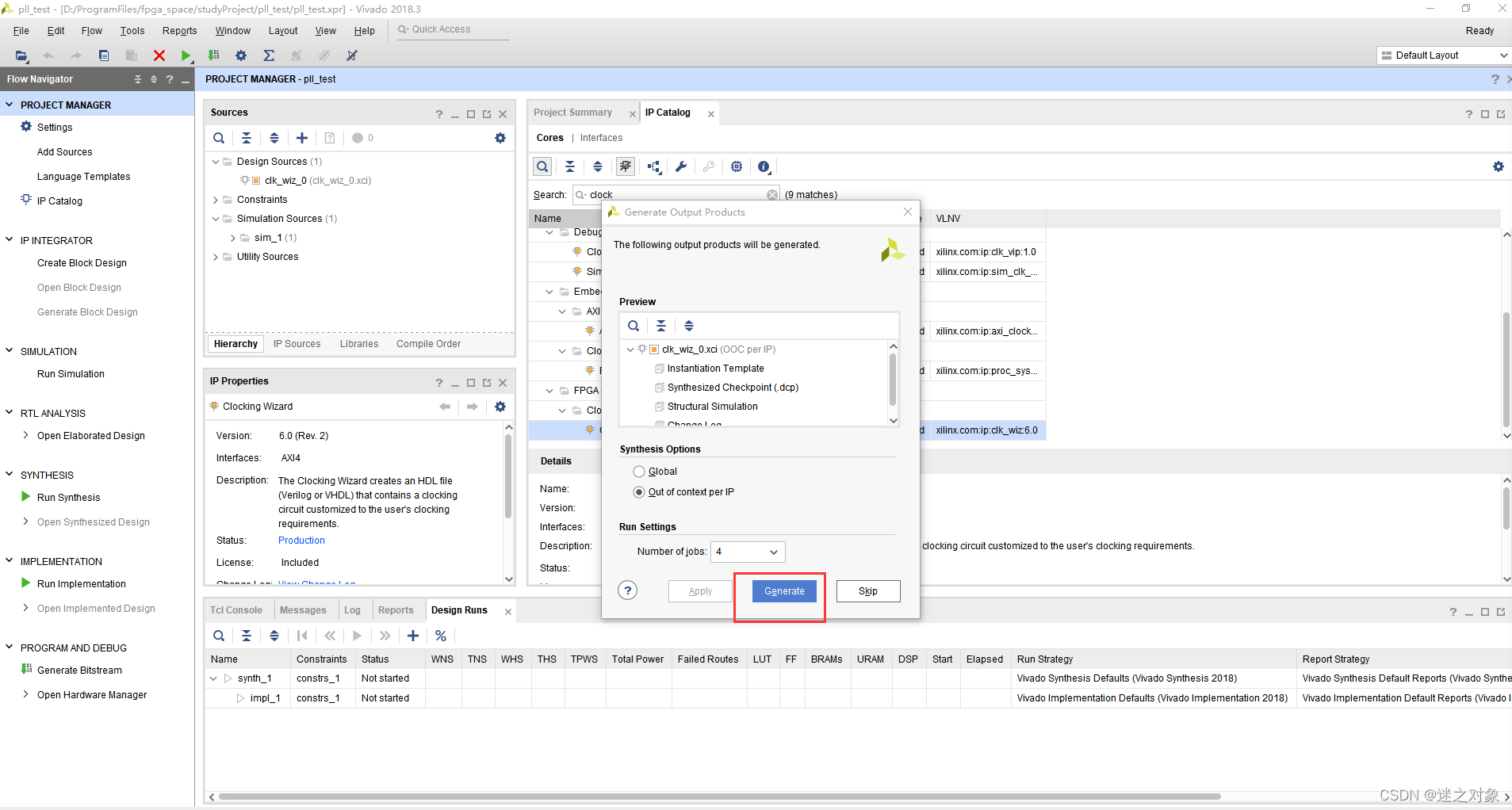This screenshot has height=810, width=1512.
Task: Open IP Catalog from Flow Navigator
Action: (x=59, y=201)
